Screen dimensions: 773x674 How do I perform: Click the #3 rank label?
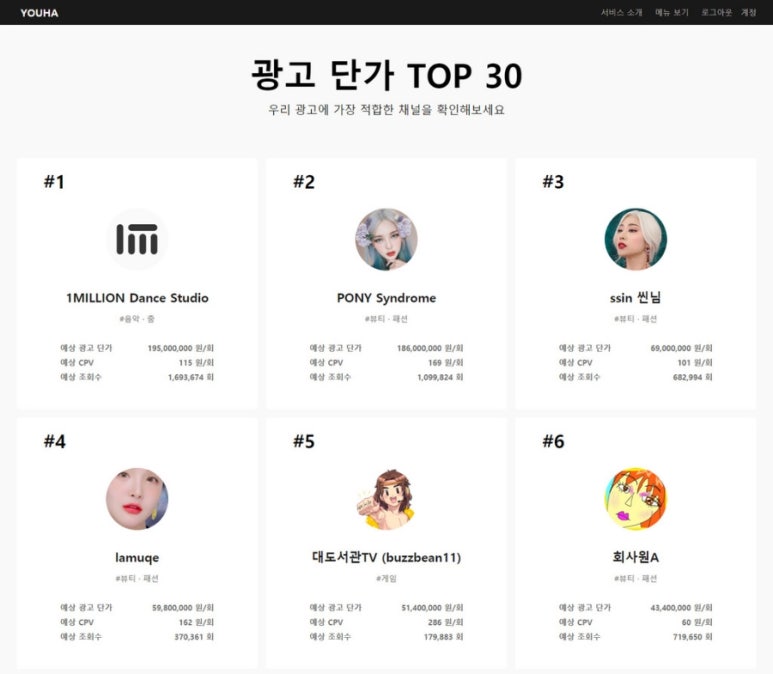(553, 182)
